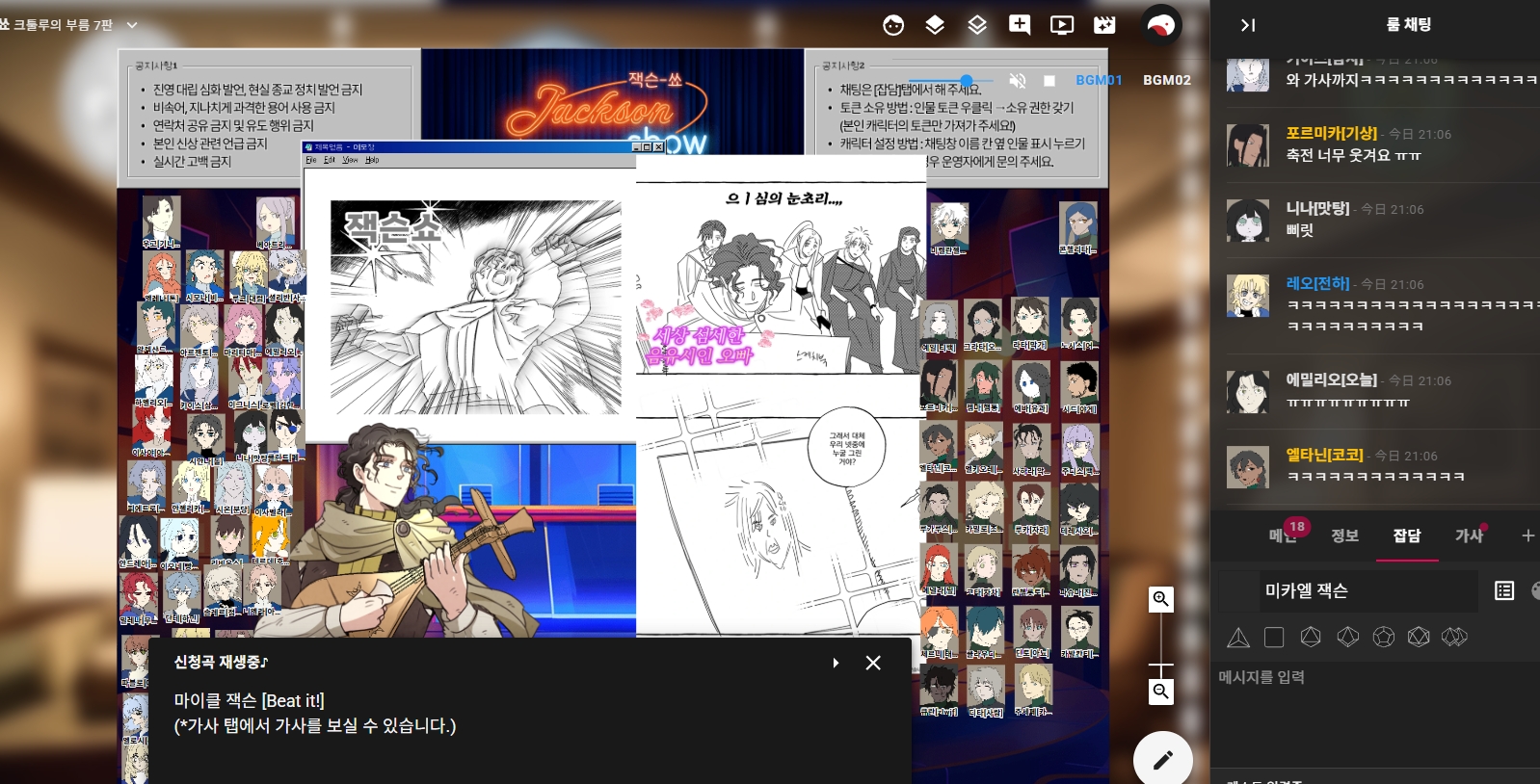
Task: Roll the D20 icosahedron dice icon
Action: 1419,637
